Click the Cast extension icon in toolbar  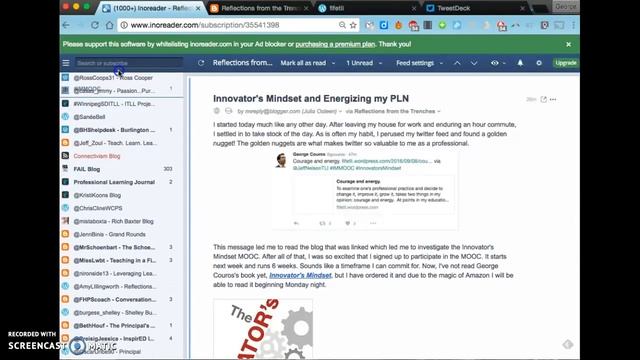coord(559,25)
